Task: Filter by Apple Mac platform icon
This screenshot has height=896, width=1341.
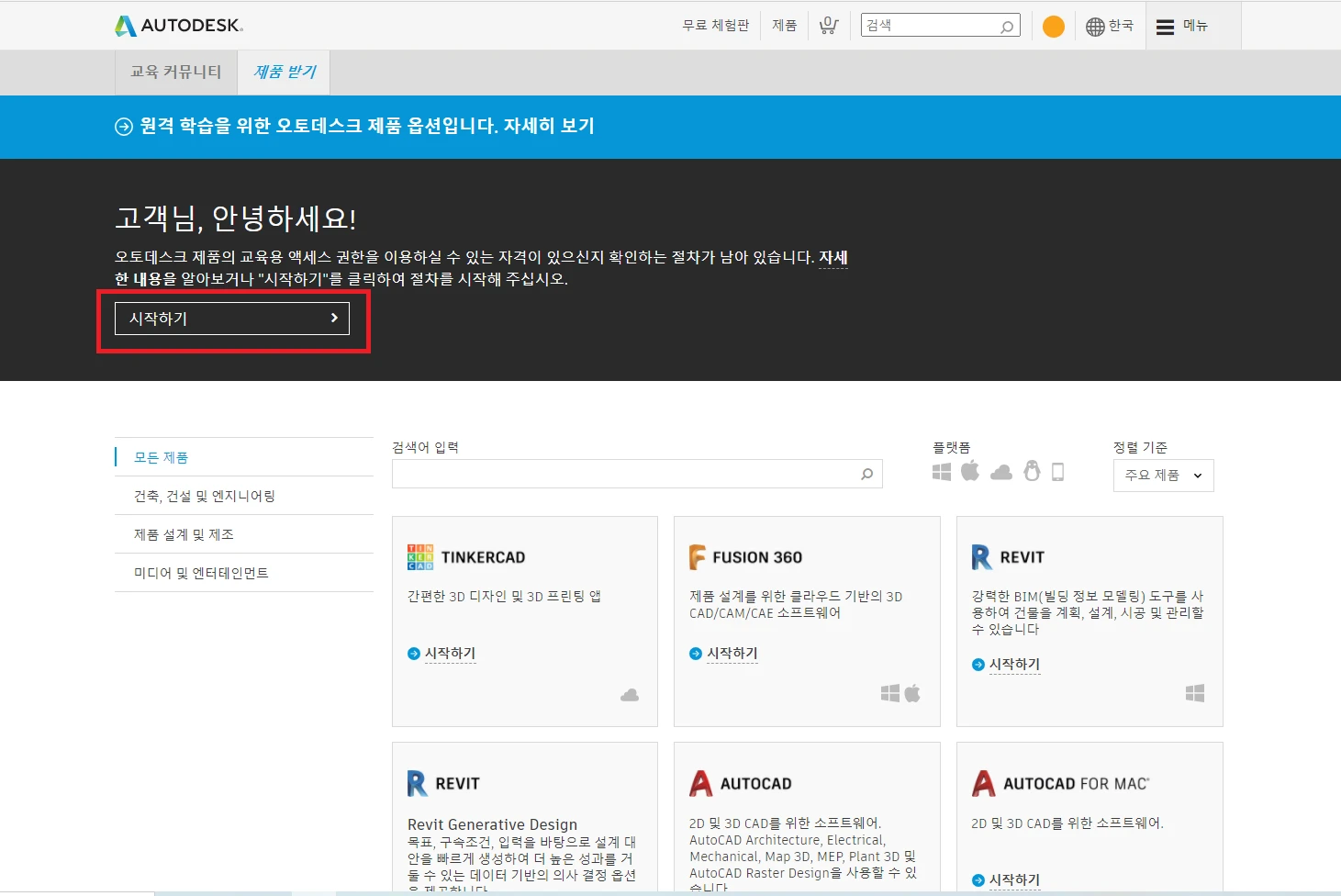Action: (x=970, y=471)
